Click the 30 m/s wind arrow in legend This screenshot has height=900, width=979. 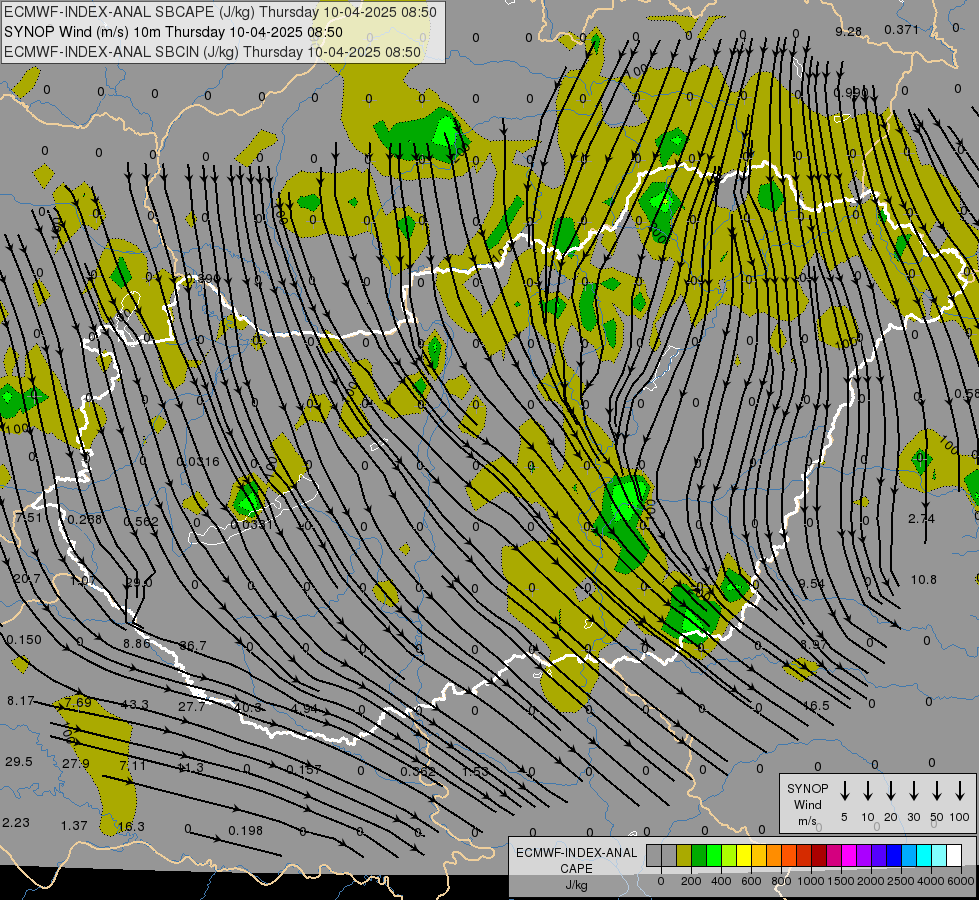point(913,791)
